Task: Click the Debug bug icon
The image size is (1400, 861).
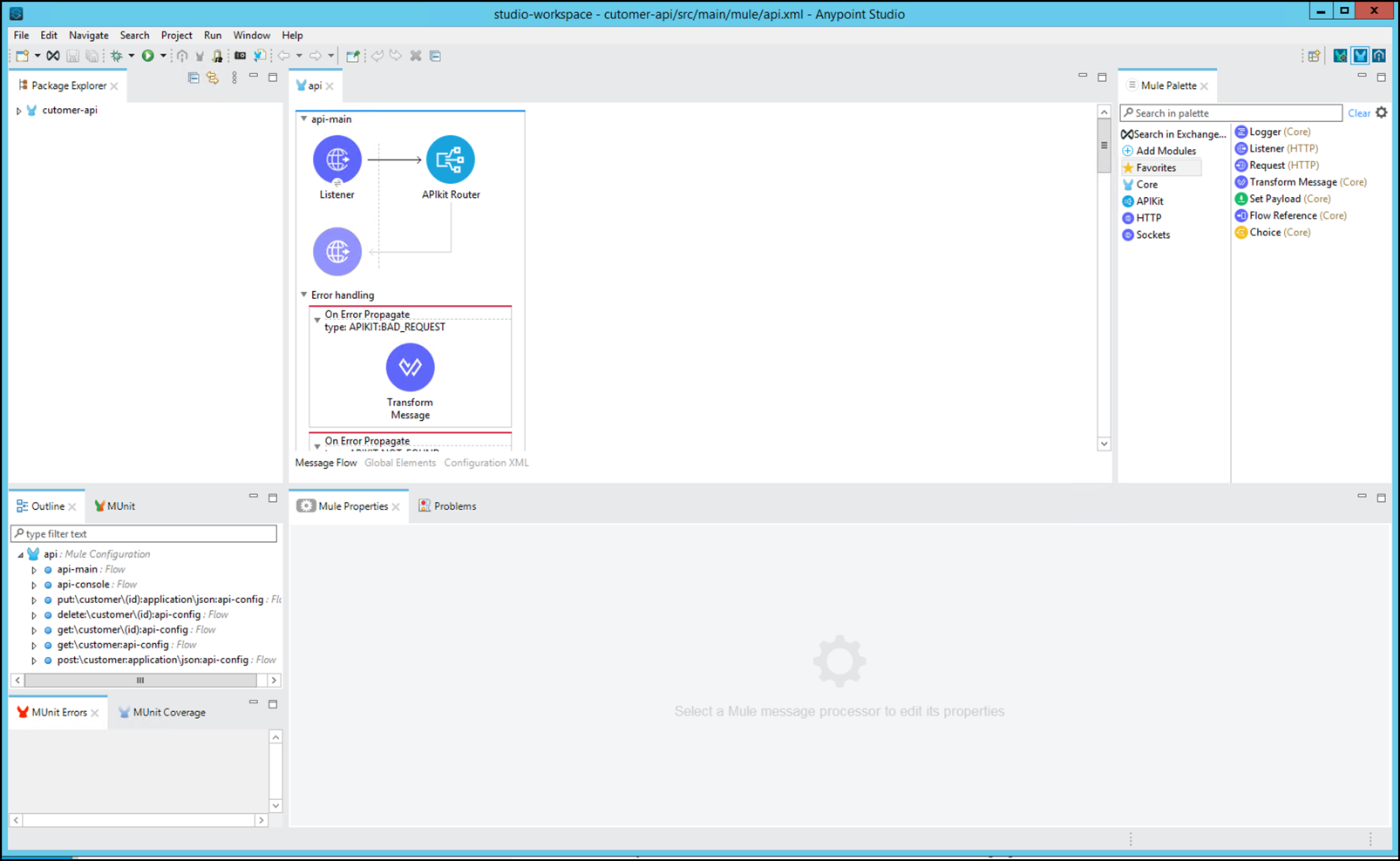Action: pyautogui.click(x=116, y=56)
